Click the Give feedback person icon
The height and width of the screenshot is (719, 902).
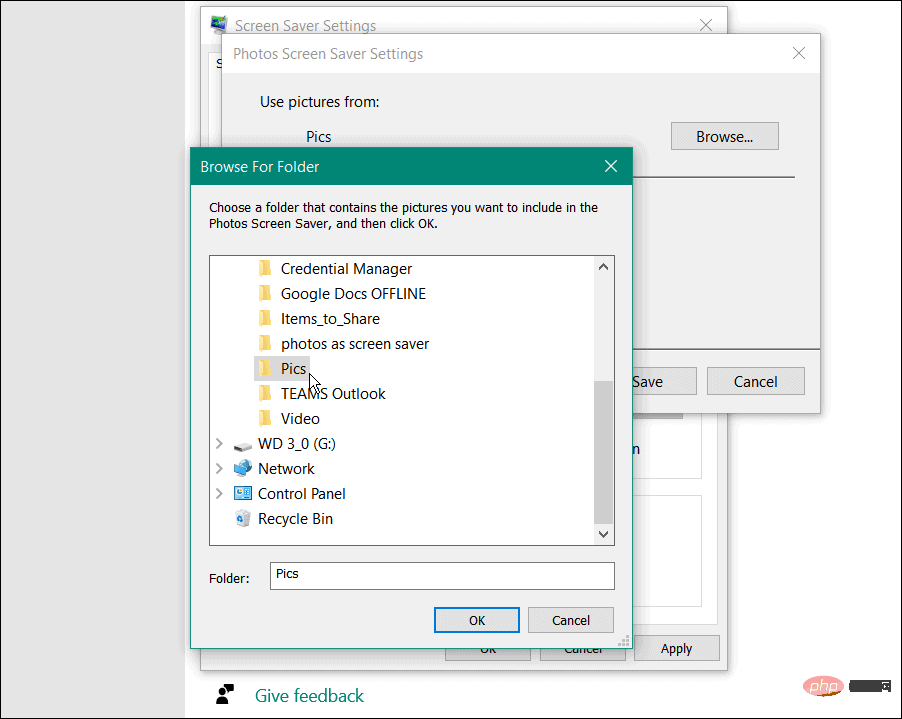[x=225, y=694]
